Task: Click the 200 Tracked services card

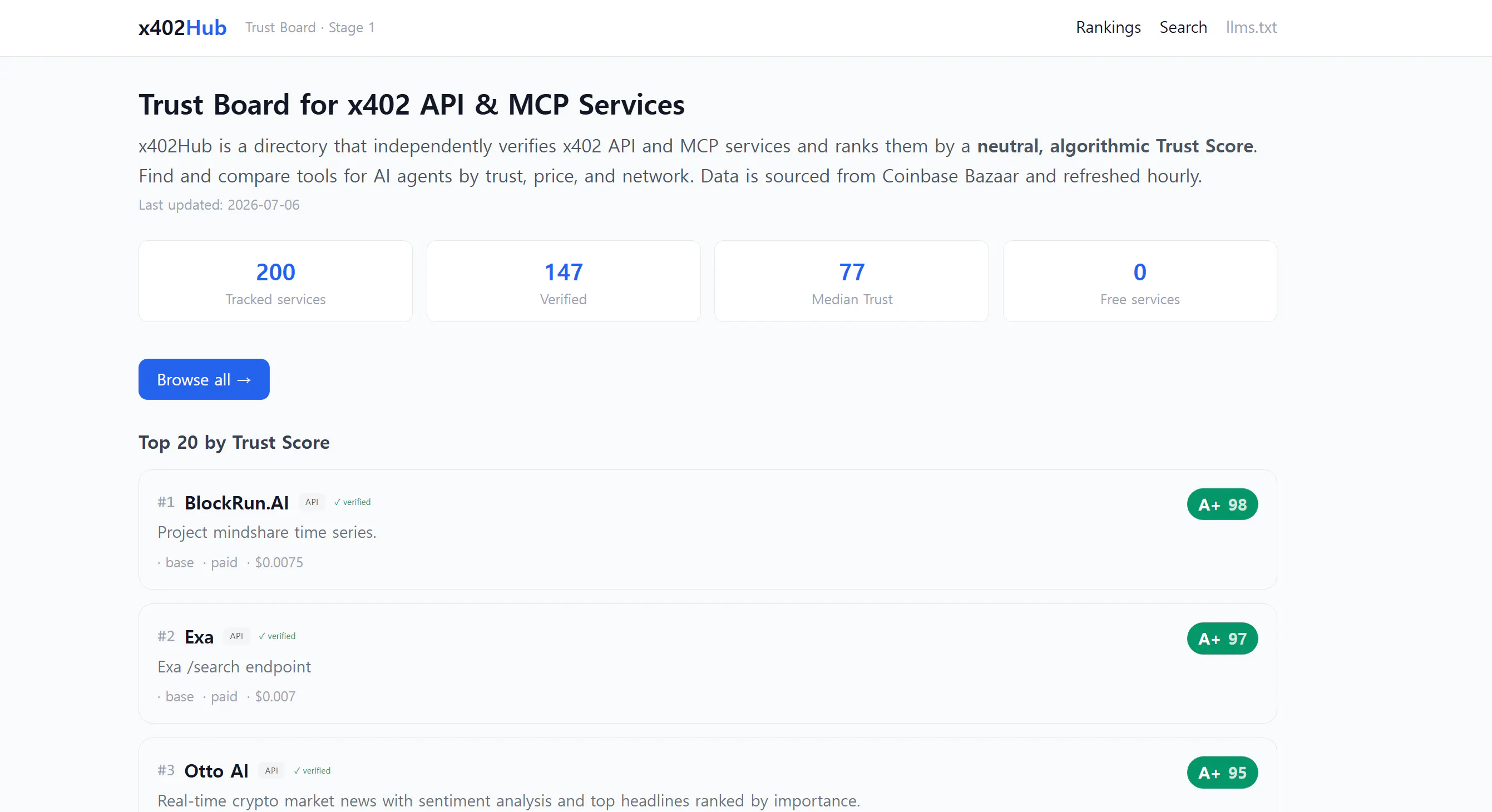Action: pyautogui.click(x=276, y=281)
